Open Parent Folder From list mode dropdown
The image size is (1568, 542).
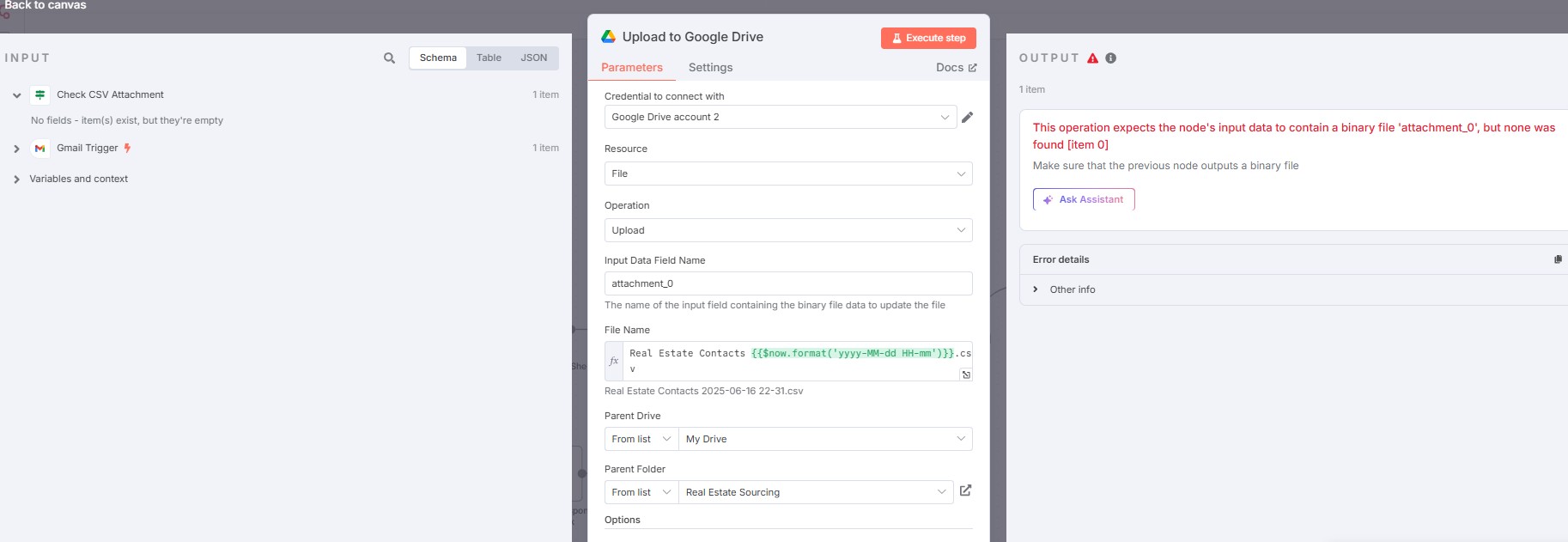[641, 492]
